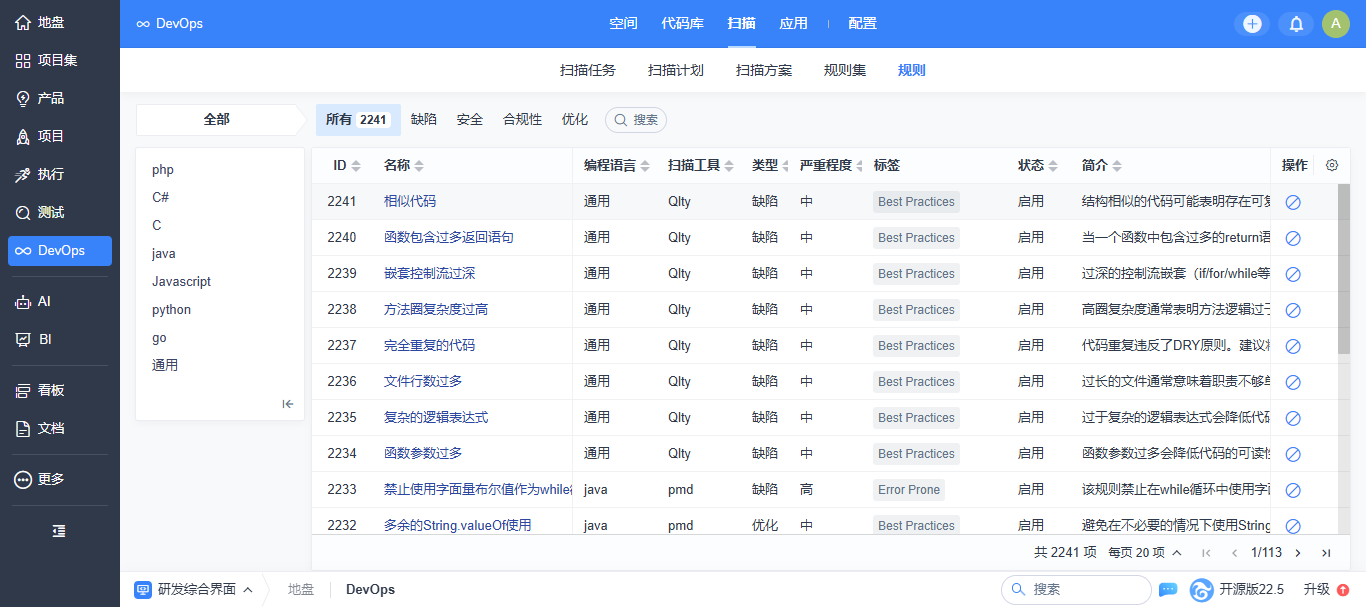This screenshot has height=607, width=1366.
Task: Collapse the left navigation menu
Action: click(x=59, y=530)
